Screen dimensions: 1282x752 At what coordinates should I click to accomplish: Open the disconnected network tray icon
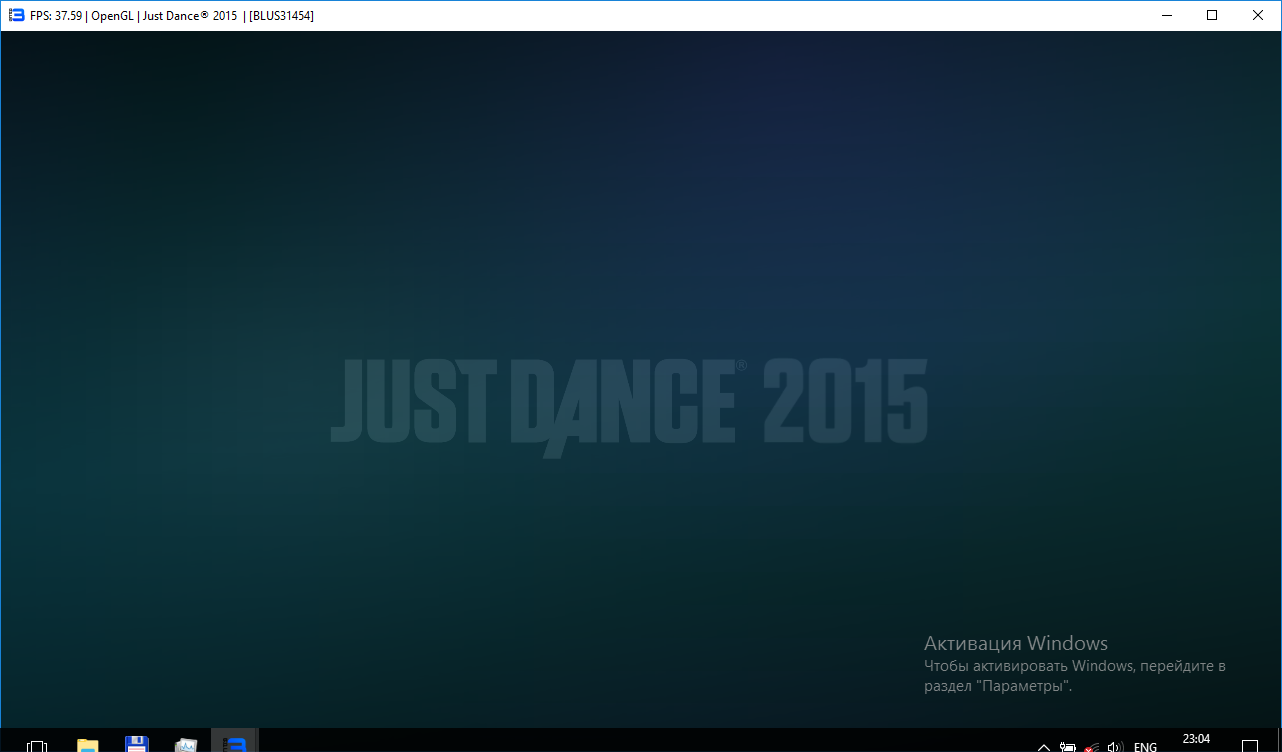1092,747
